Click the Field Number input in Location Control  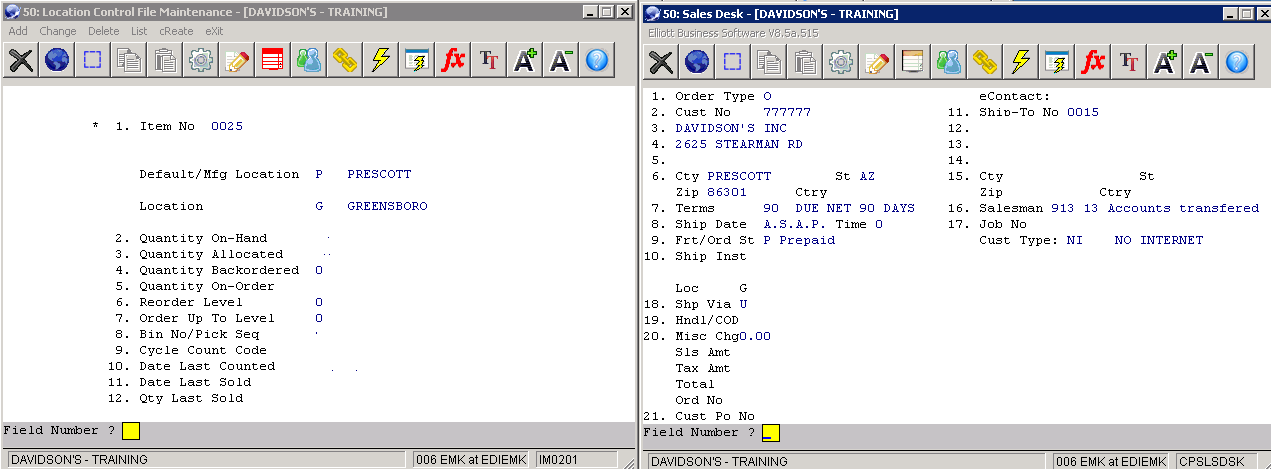coord(131,431)
